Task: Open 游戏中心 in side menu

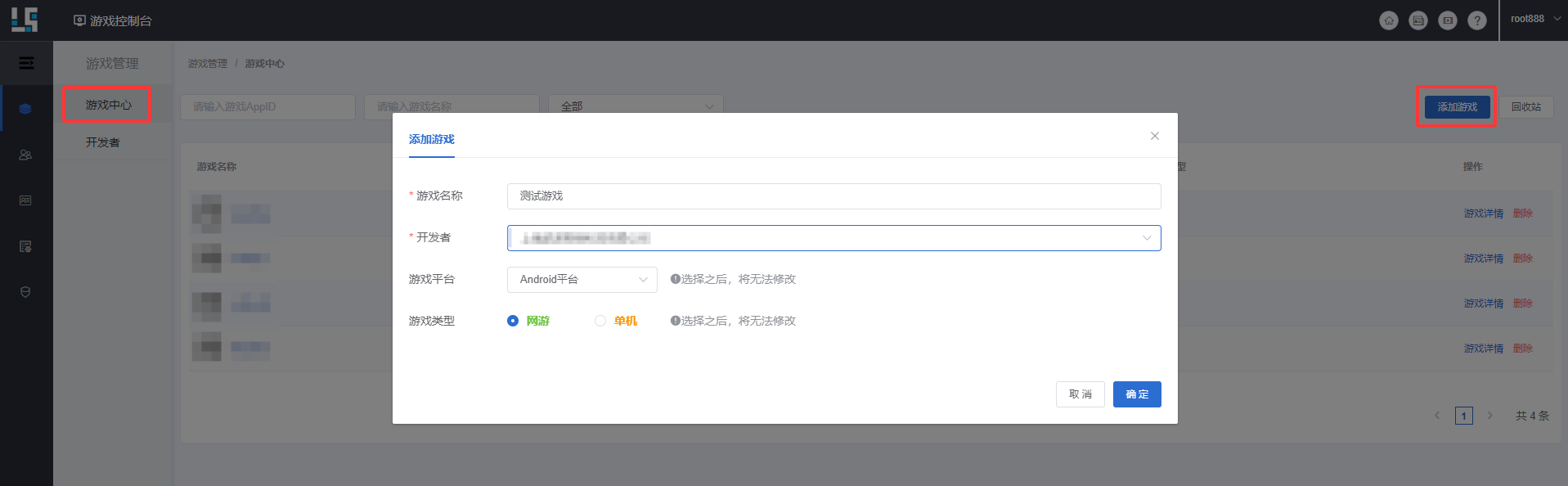Action: (x=108, y=105)
